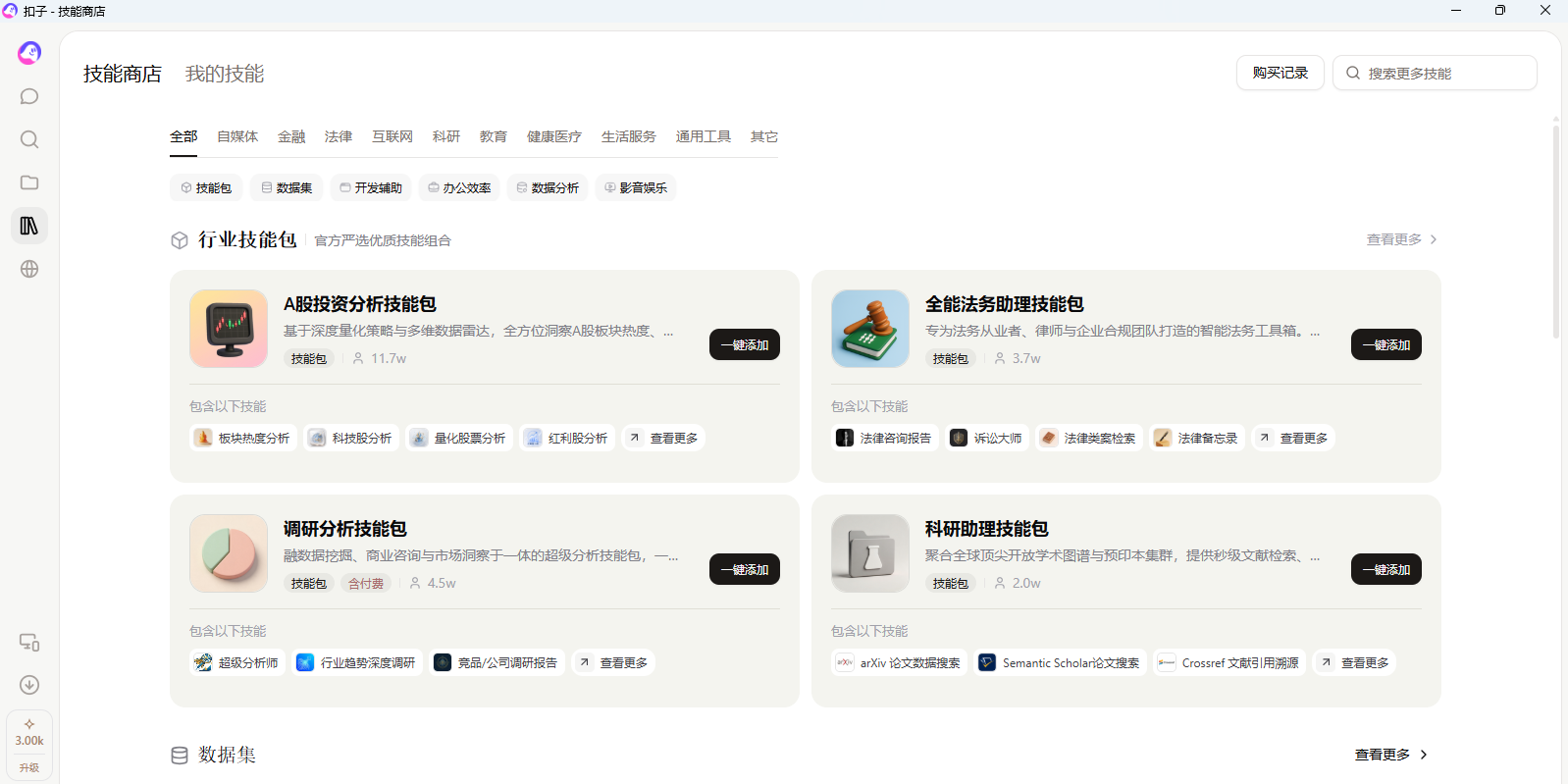Add 全能法务助理技能包 with 一键添加
Image resolution: width=1568 pixels, height=784 pixels.
point(1386,344)
